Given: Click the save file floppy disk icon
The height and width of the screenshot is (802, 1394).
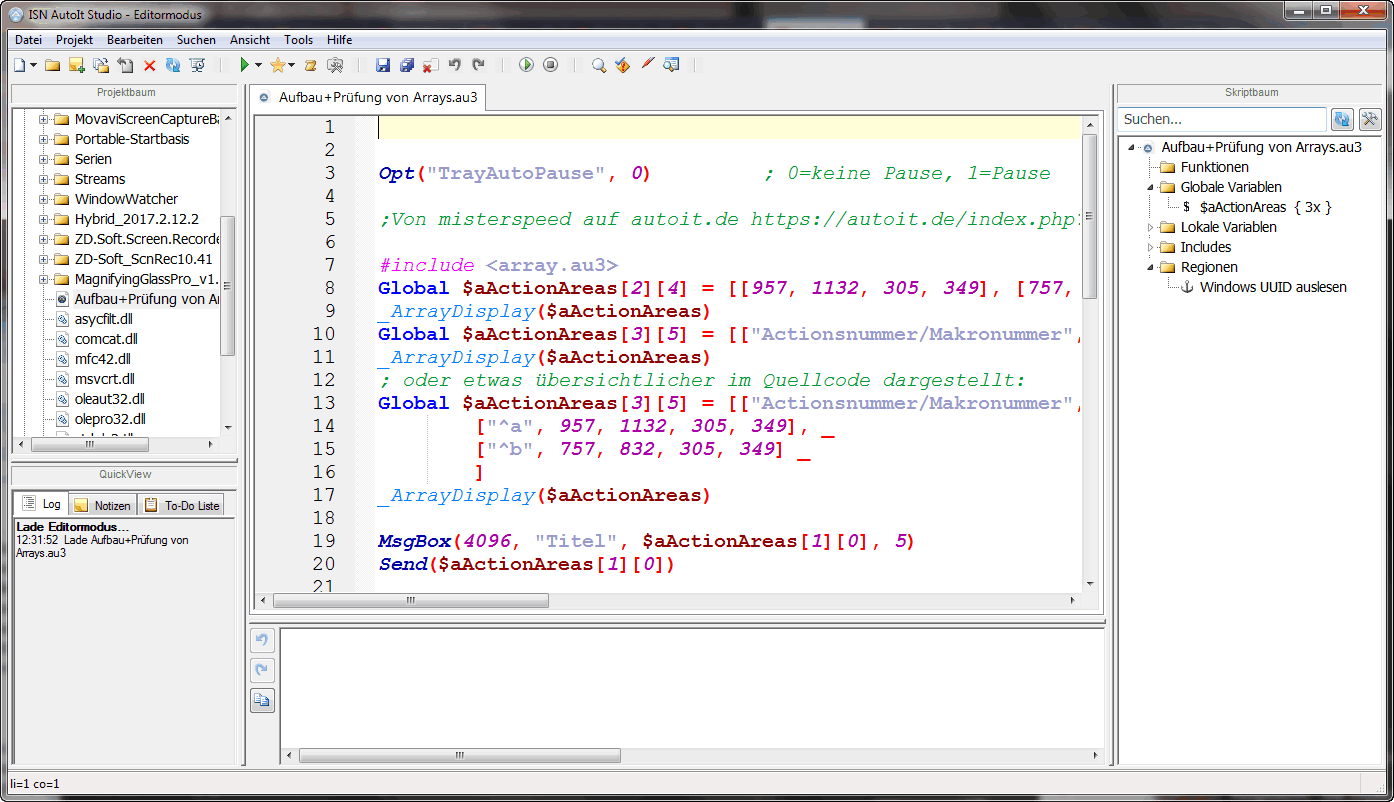Looking at the screenshot, I should tap(382, 65).
